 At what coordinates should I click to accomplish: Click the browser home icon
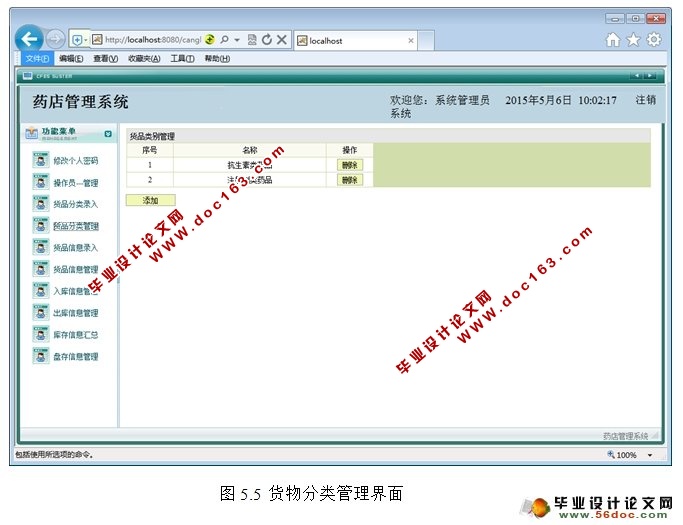(612, 40)
